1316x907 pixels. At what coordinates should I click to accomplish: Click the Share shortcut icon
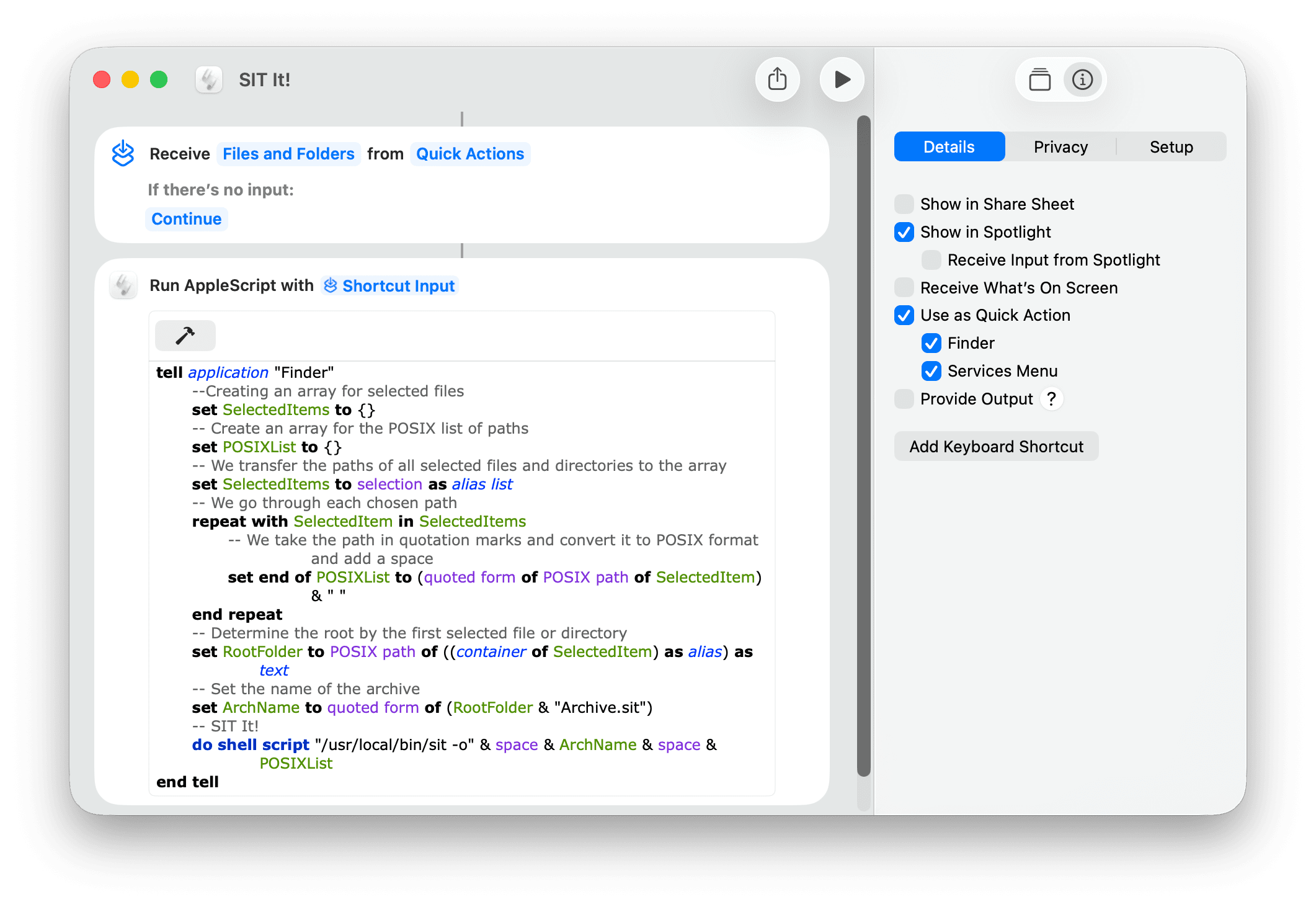[x=777, y=79]
